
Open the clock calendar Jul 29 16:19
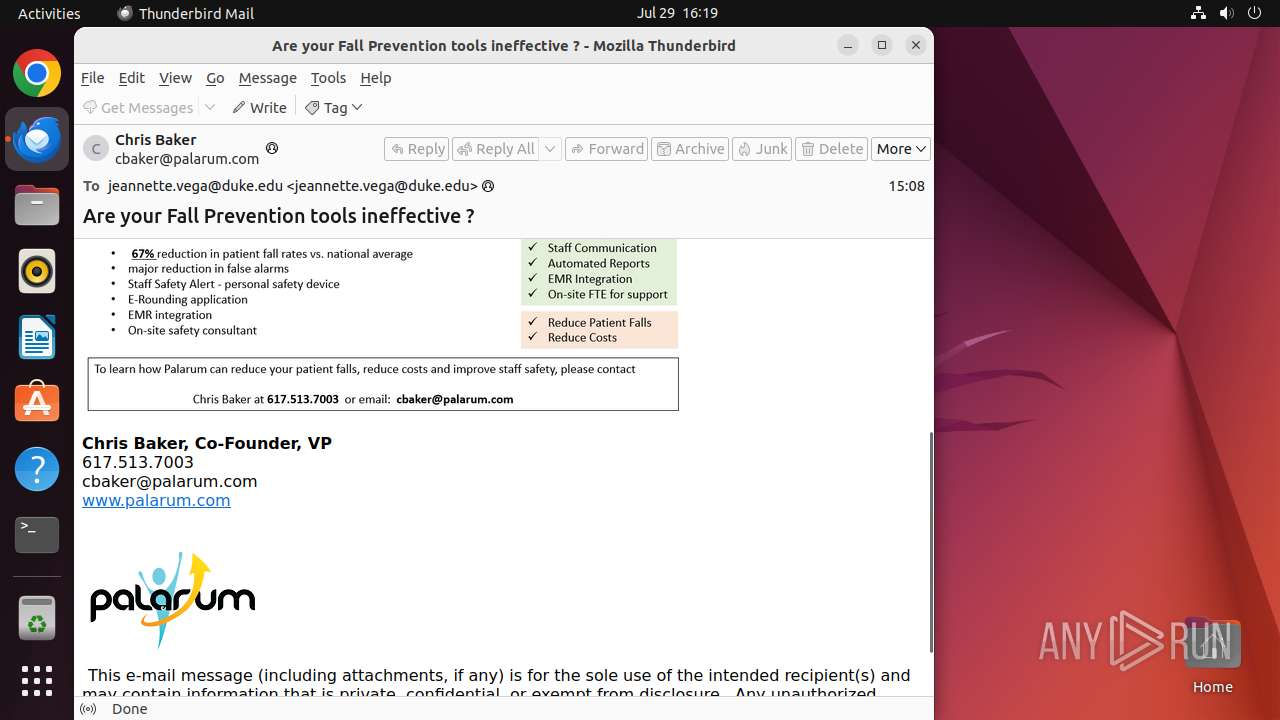click(x=677, y=13)
